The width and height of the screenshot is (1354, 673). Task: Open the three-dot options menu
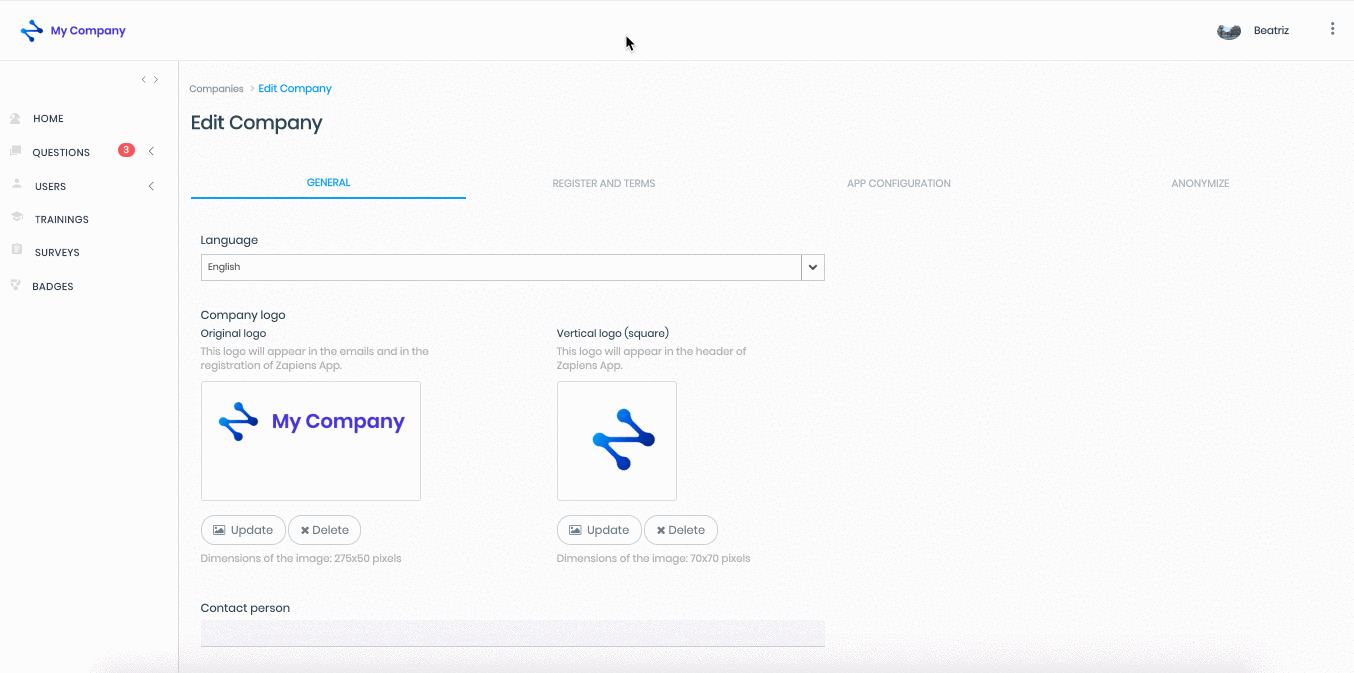(x=1332, y=29)
